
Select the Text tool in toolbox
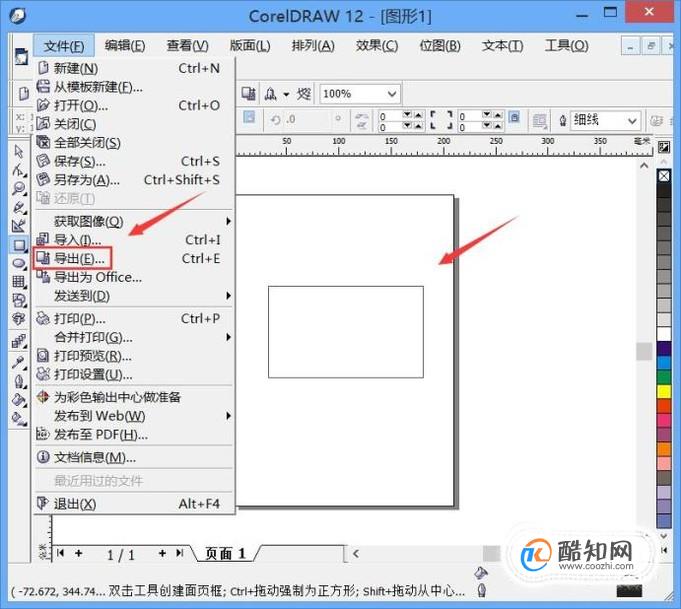18,319
